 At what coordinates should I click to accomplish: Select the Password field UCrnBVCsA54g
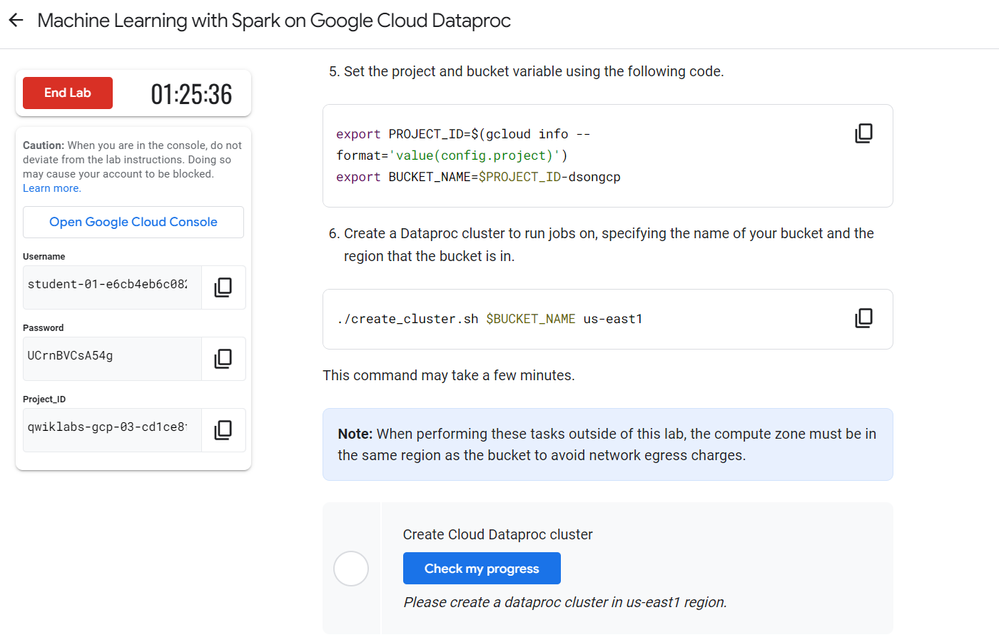pos(112,359)
